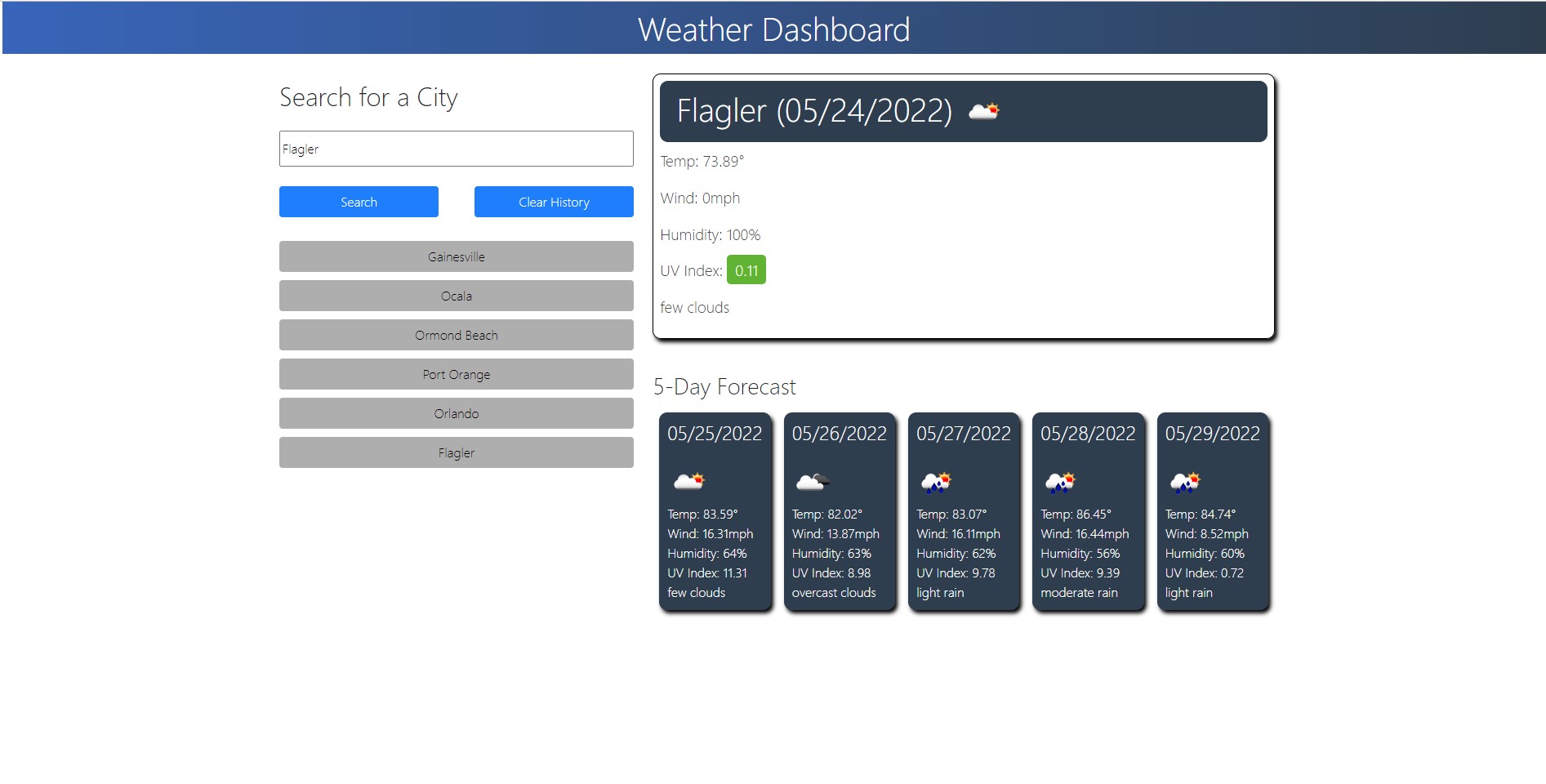Choose Orlando from search history
Image resolution: width=1546 pixels, height=784 pixels.
click(457, 413)
